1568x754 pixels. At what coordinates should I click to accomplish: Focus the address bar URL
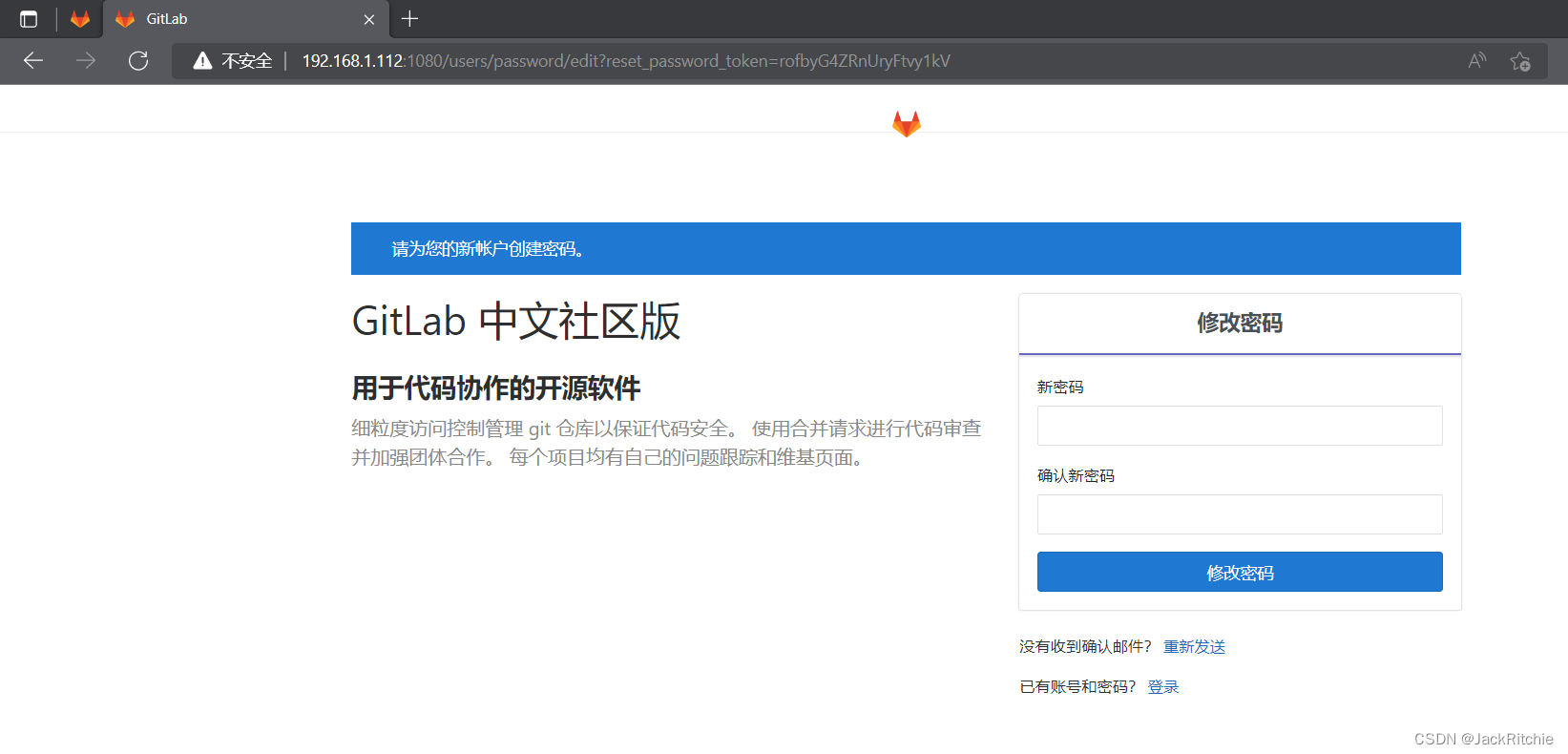[x=626, y=61]
